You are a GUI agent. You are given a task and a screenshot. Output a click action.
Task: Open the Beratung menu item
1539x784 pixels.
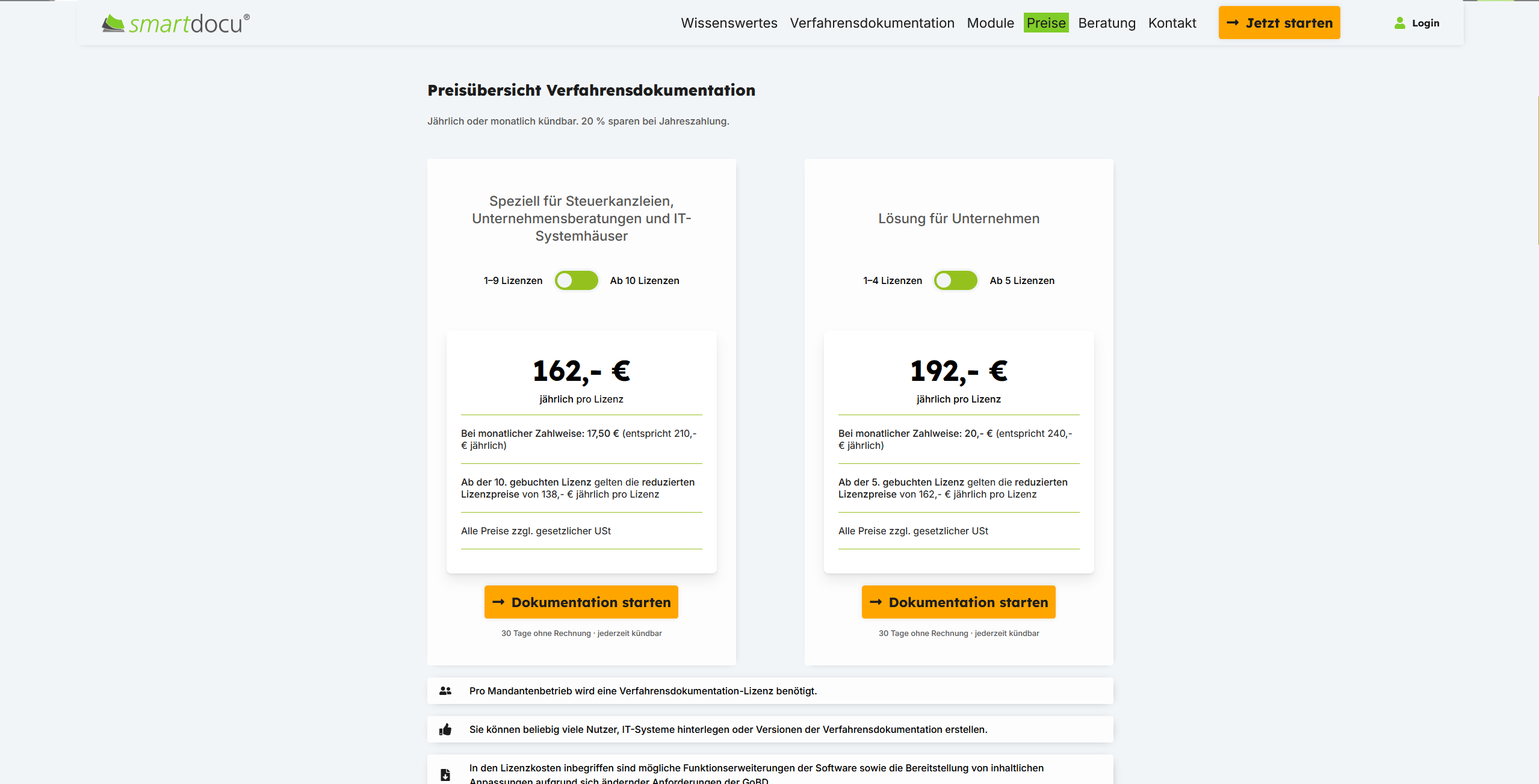(1106, 23)
